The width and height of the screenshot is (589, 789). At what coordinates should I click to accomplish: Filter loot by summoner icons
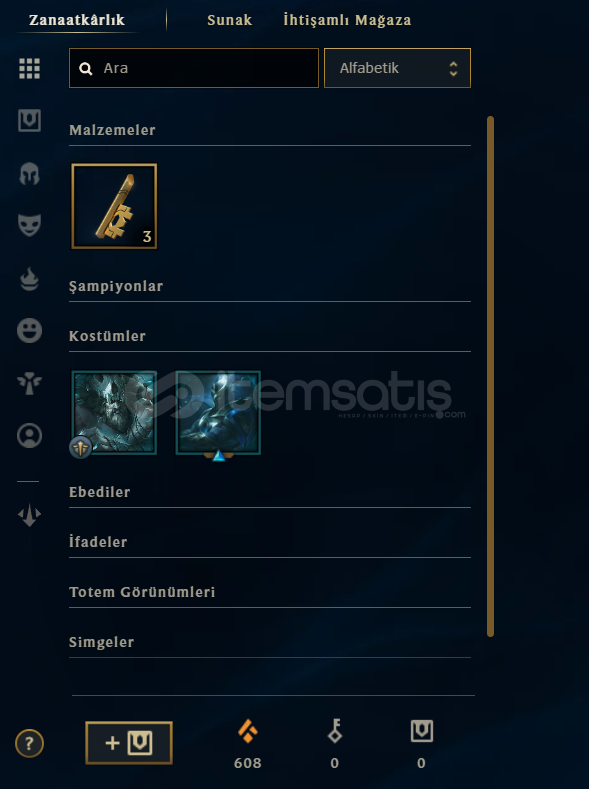pyautogui.click(x=29, y=436)
